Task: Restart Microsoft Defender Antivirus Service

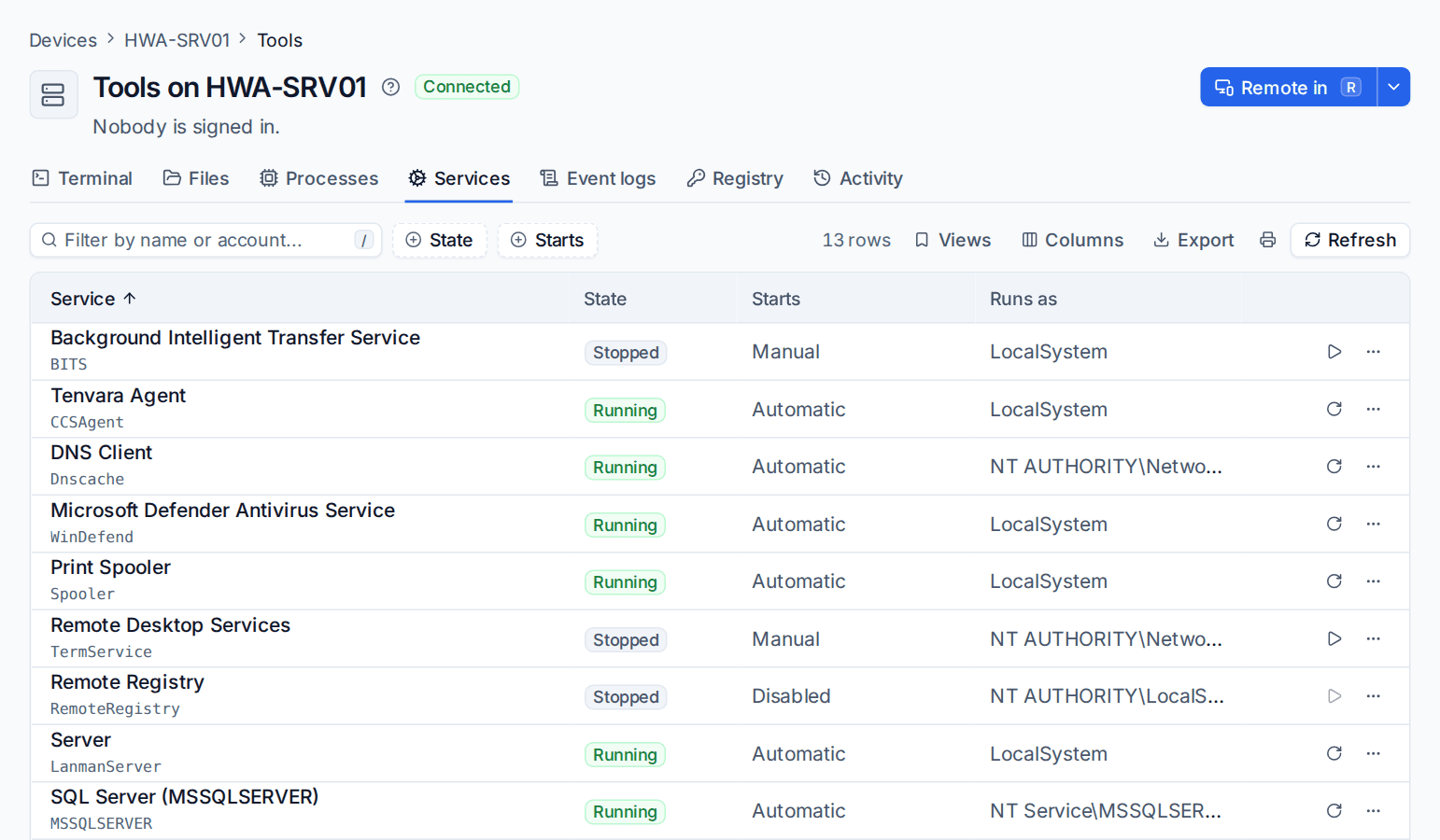Action: click(1334, 524)
